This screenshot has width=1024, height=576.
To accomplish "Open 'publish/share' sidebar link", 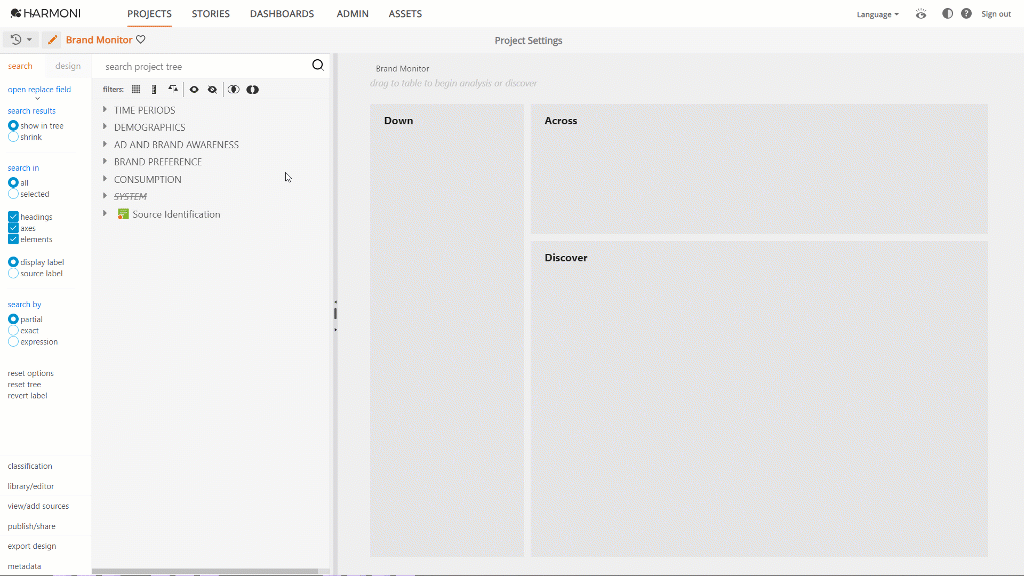I will coord(31,526).
